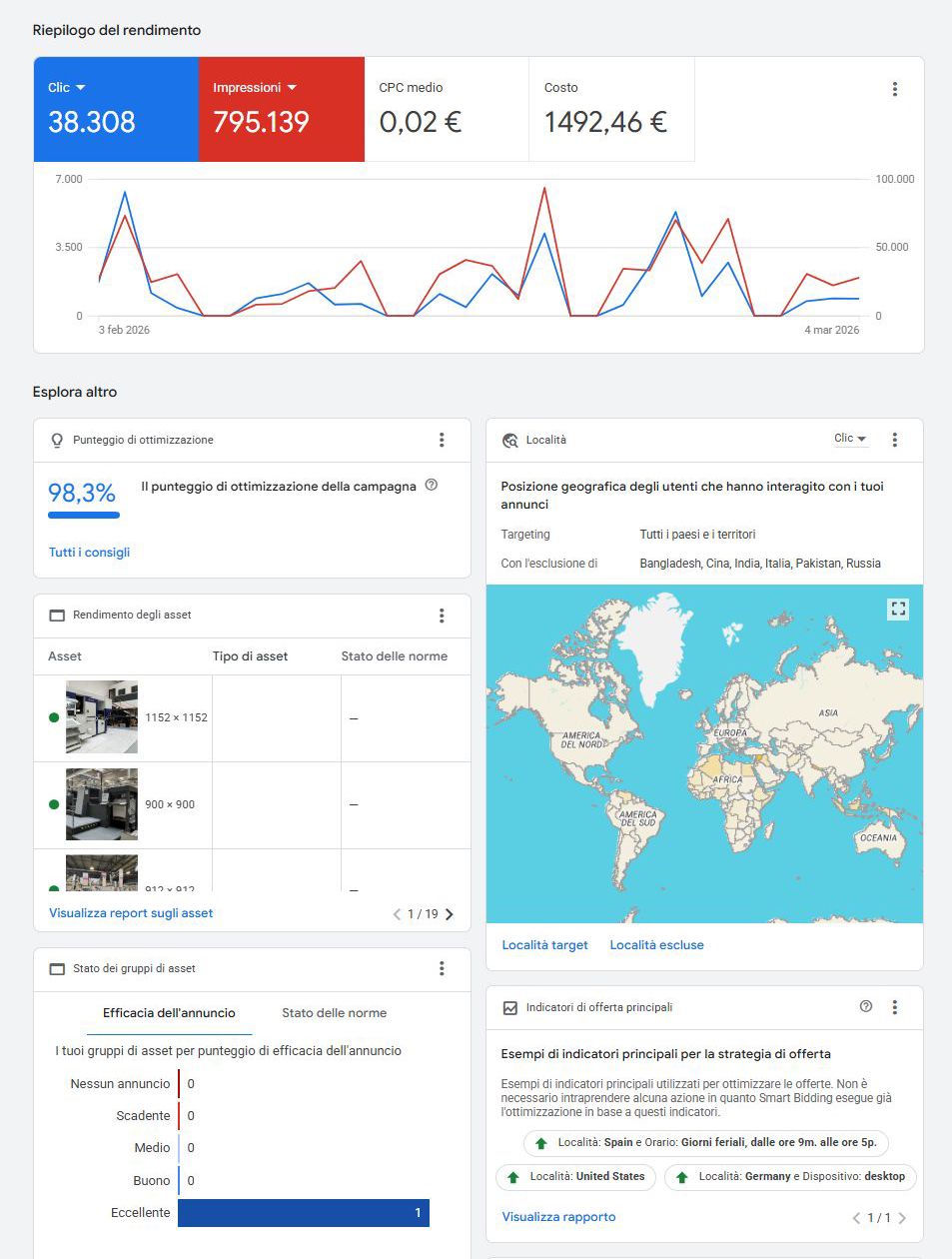Viewport: 952px width, 1259px height.
Task: Click the Tipo di asset column header
Action: (250, 656)
